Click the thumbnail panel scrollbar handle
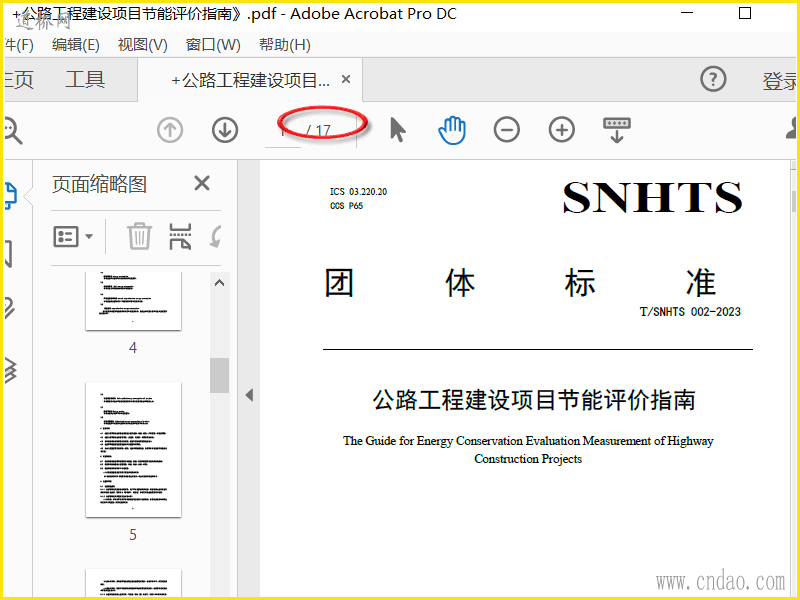Image resolution: width=800 pixels, height=600 pixels. coord(219,375)
